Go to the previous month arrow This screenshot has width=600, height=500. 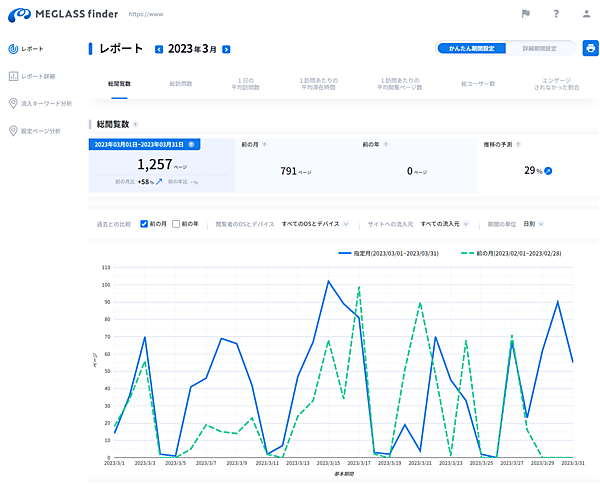coord(159,49)
